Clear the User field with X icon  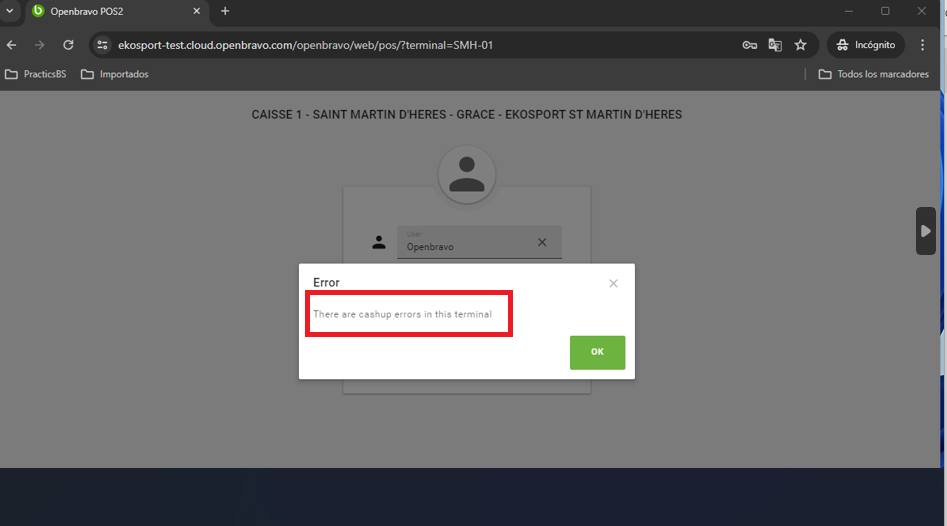(542, 242)
